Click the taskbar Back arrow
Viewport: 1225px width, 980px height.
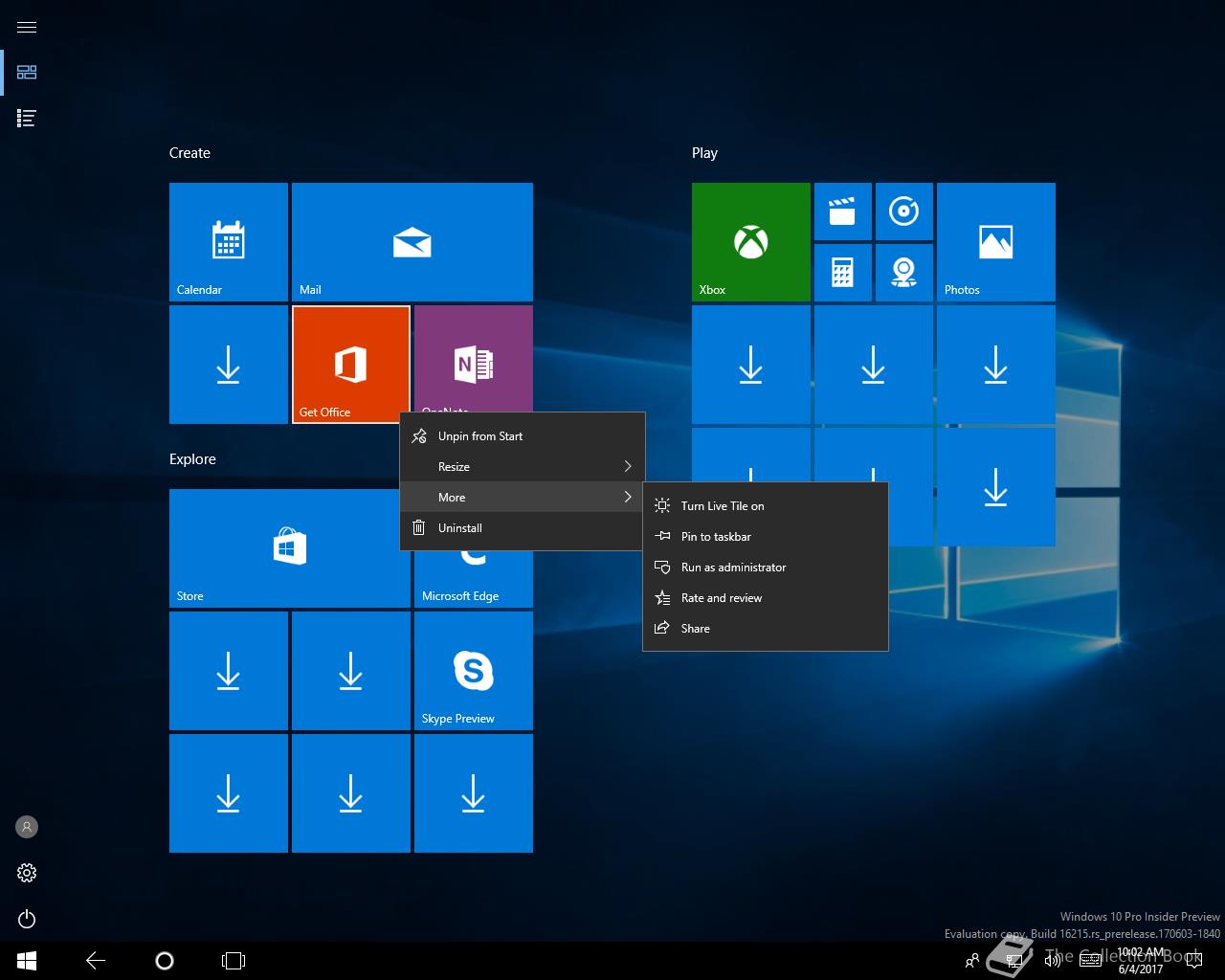(x=96, y=961)
